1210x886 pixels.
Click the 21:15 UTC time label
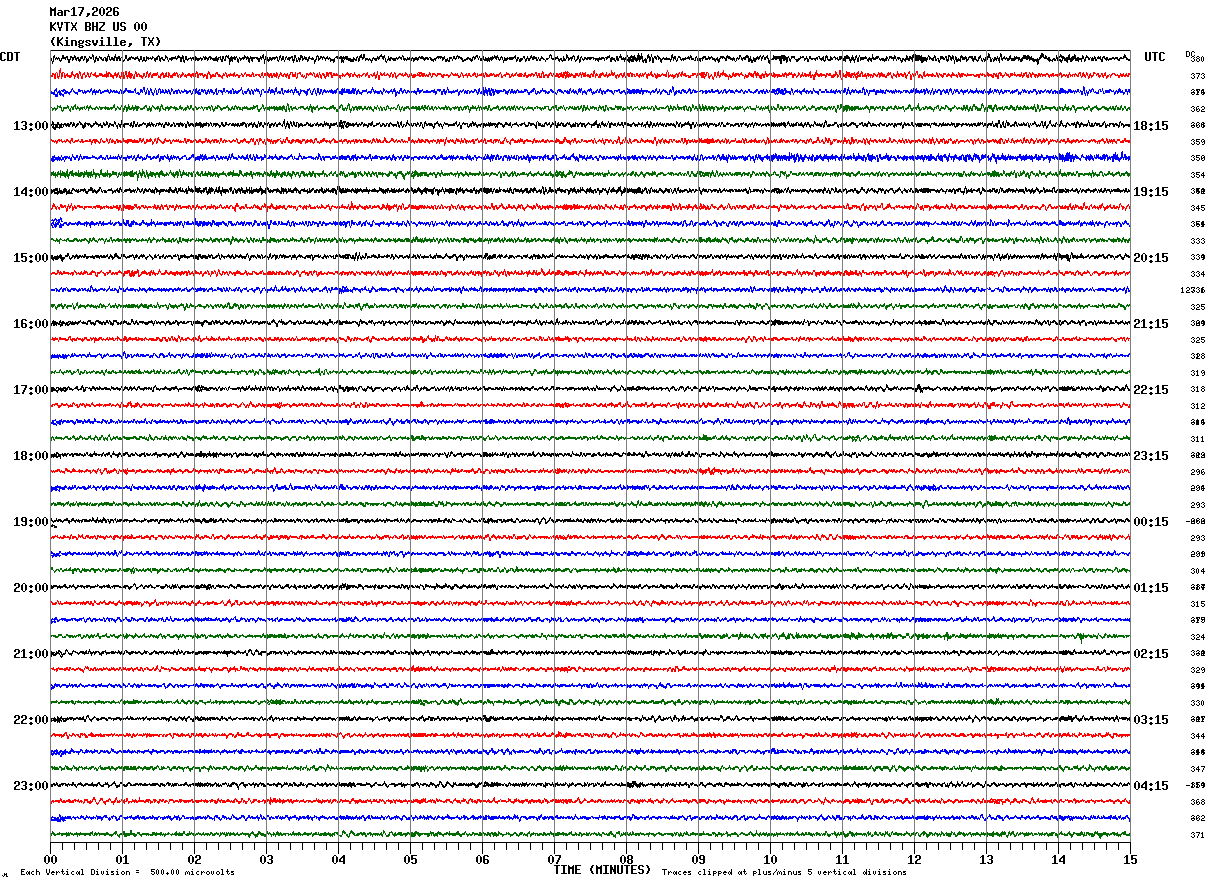pyautogui.click(x=1151, y=324)
